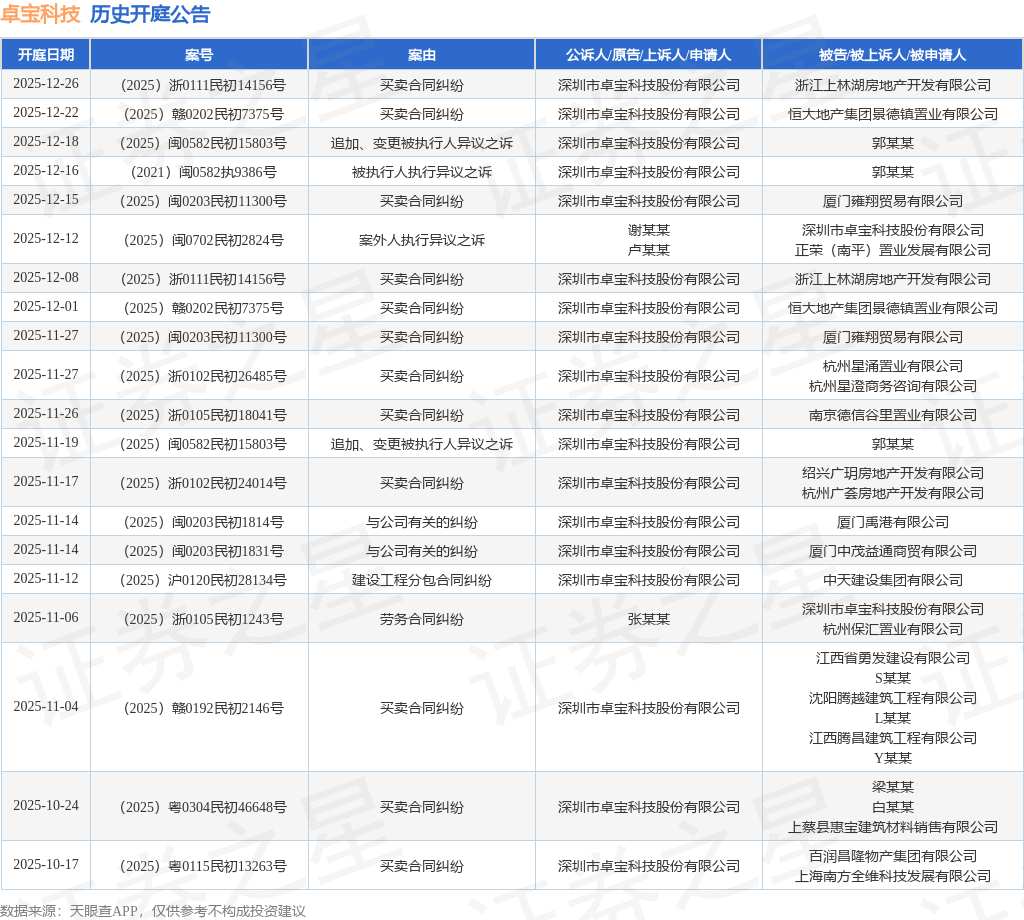Screen dimensions: 1024x920
Task: Click case number (2025)闽0203民初1831号
Action: [204, 551]
